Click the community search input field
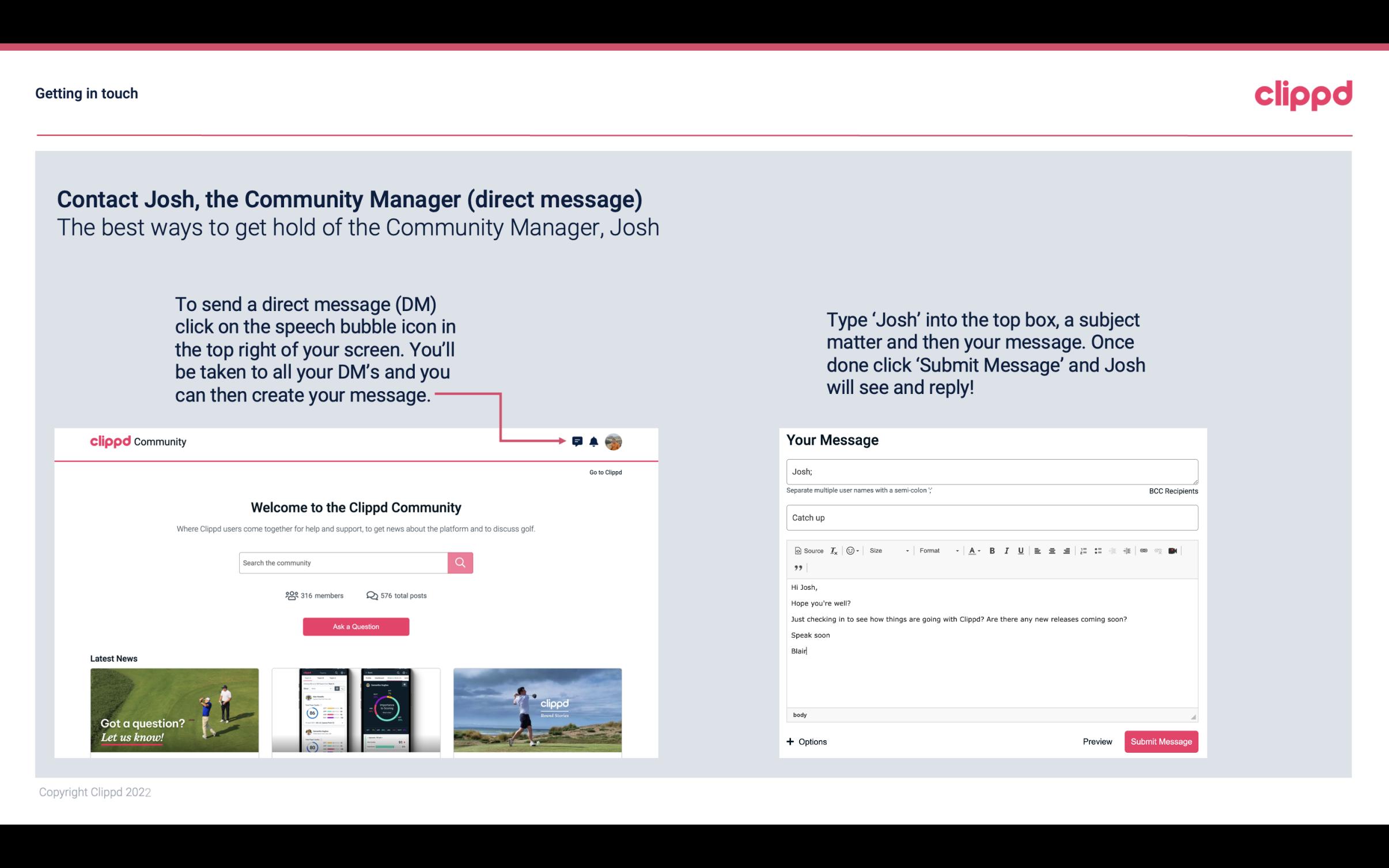Image resolution: width=1389 pixels, height=868 pixels. pyautogui.click(x=343, y=562)
